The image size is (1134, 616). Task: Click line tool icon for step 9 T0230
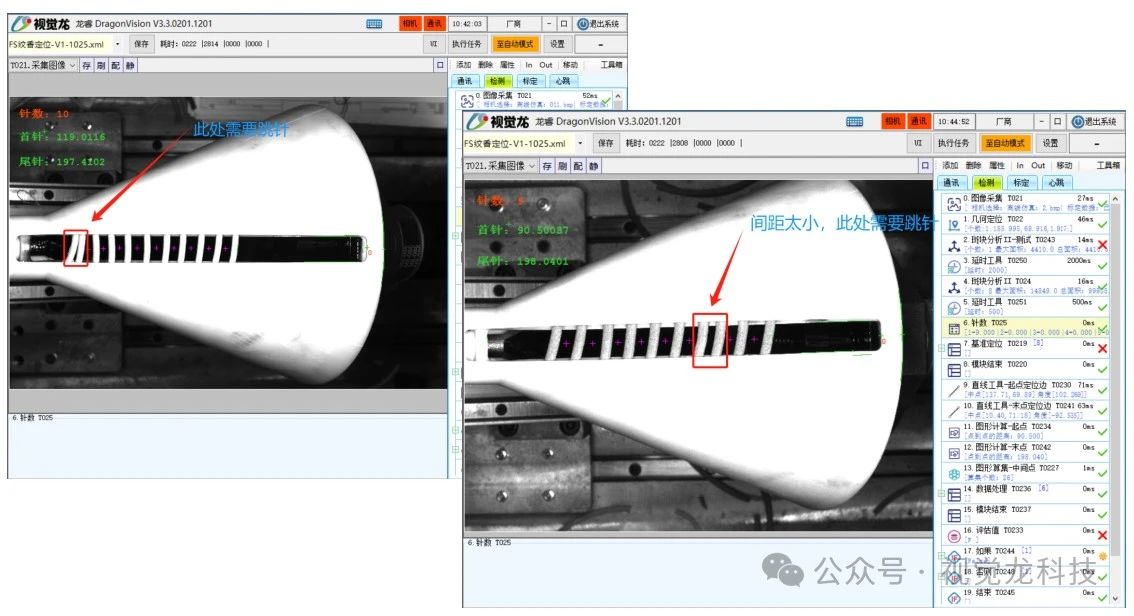coord(954,391)
